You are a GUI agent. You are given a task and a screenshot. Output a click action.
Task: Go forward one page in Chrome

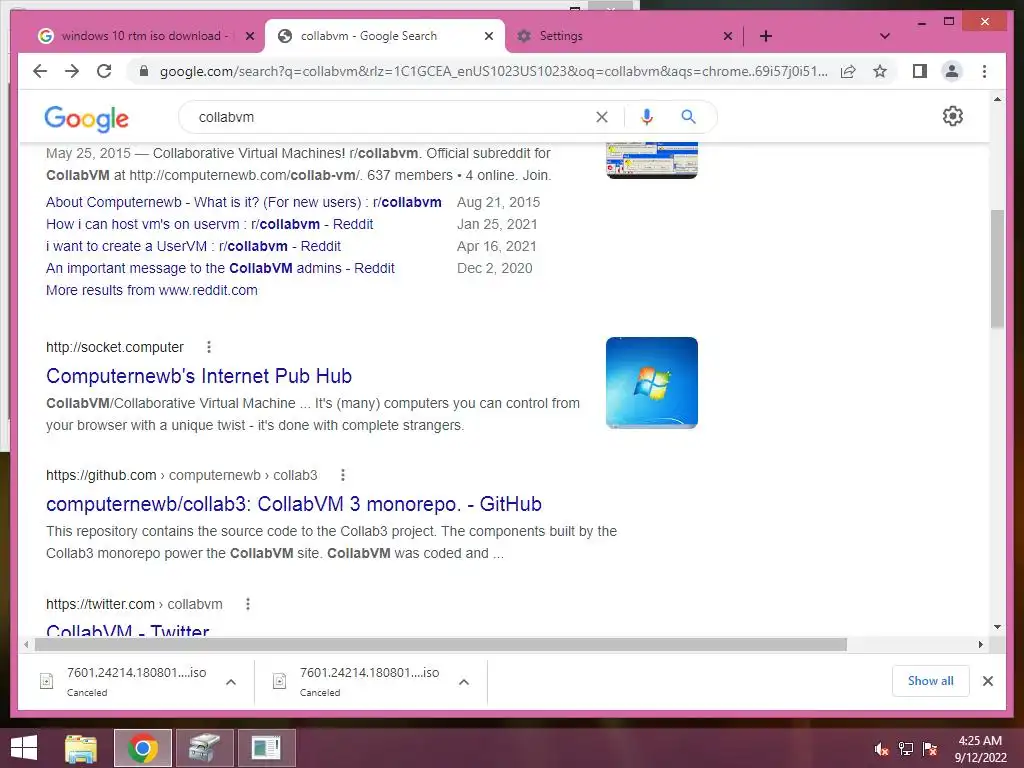[x=72, y=71]
